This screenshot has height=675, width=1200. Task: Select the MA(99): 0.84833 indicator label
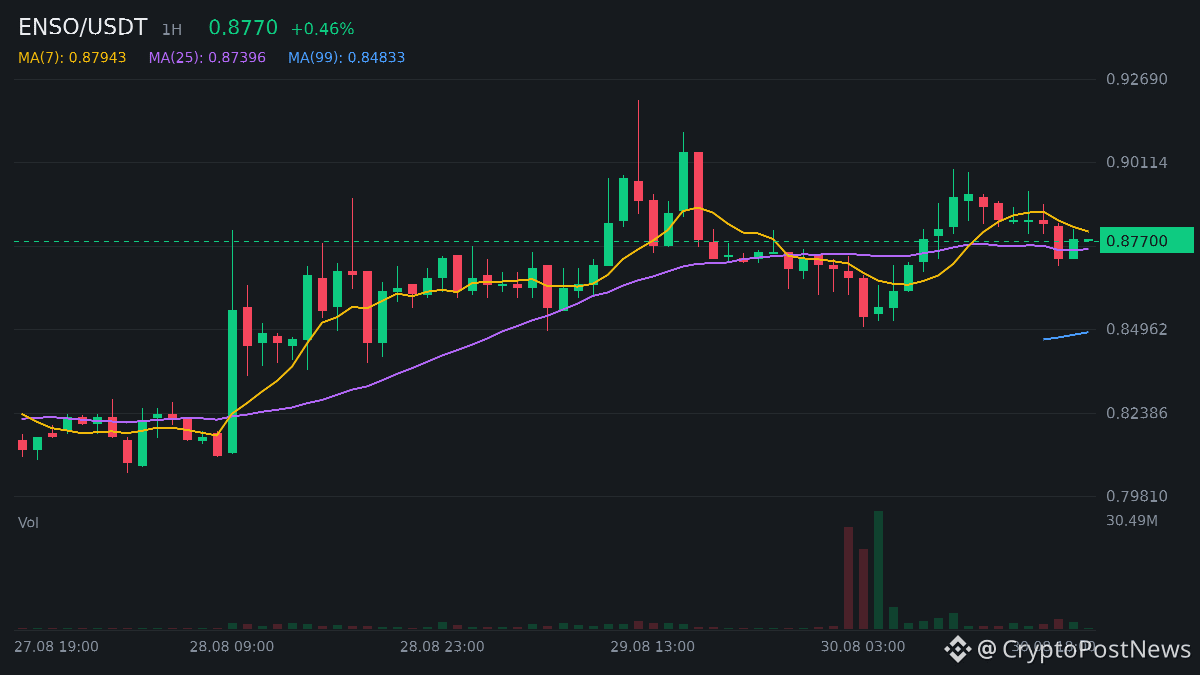pyautogui.click(x=347, y=58)
